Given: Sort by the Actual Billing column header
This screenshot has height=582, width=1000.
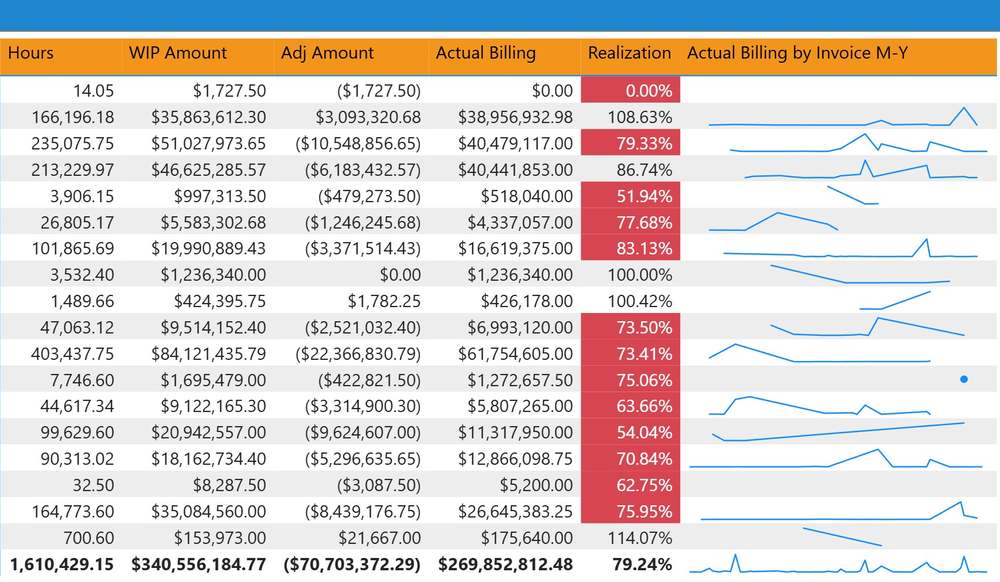Looking at the screenshot, I should click(485, 53).
